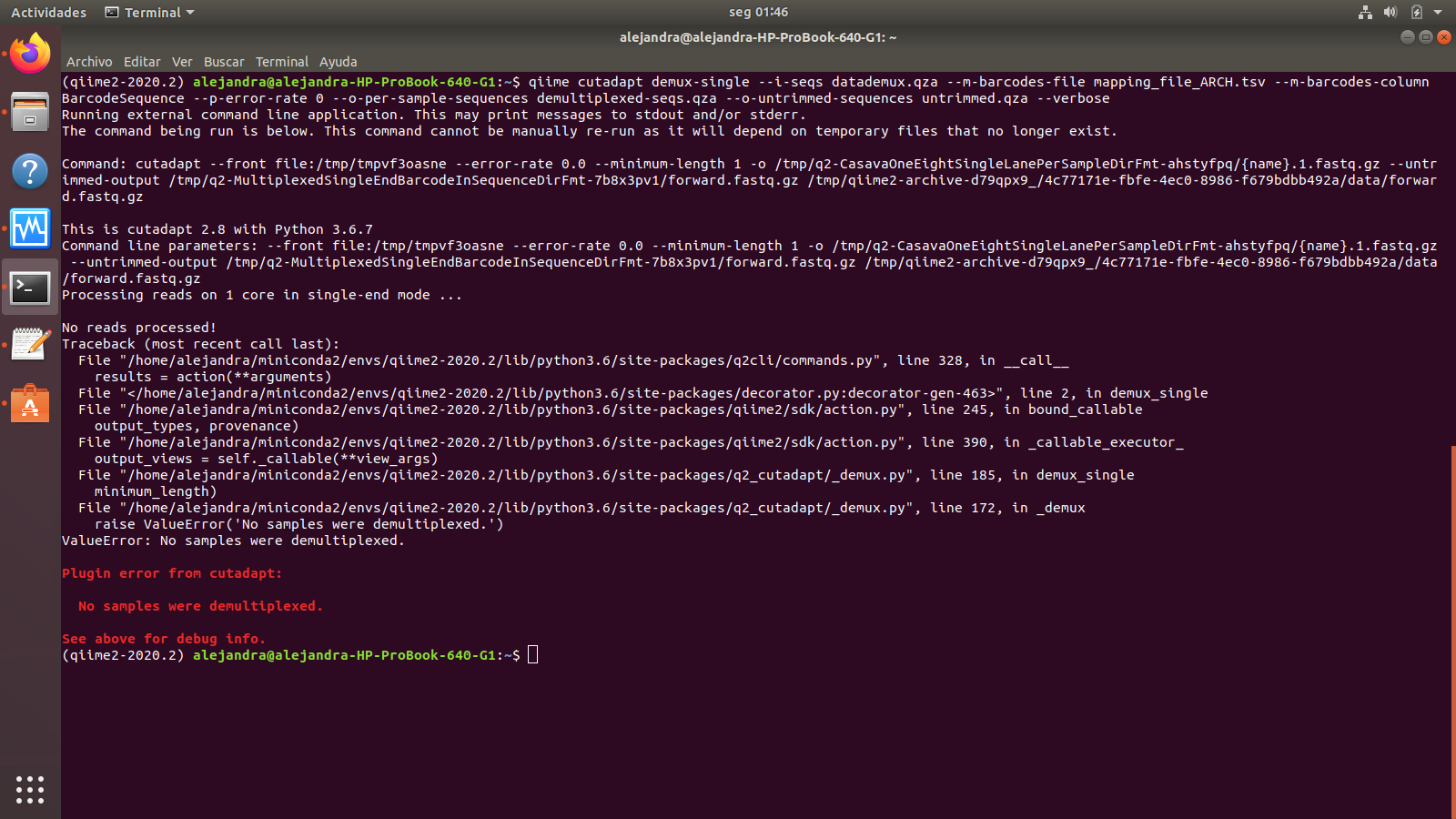Open the volume speaker indicator

pyautogui.click(x=1390, y=13)
